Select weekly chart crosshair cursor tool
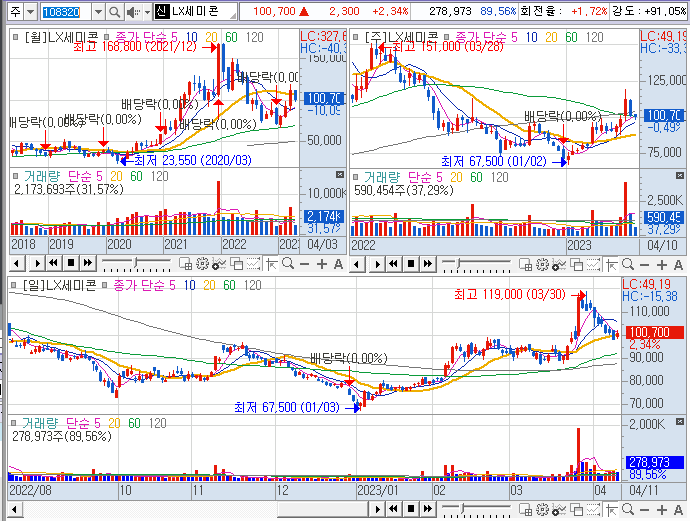Screen dimensions: 690x521 [x=612, y=264]
